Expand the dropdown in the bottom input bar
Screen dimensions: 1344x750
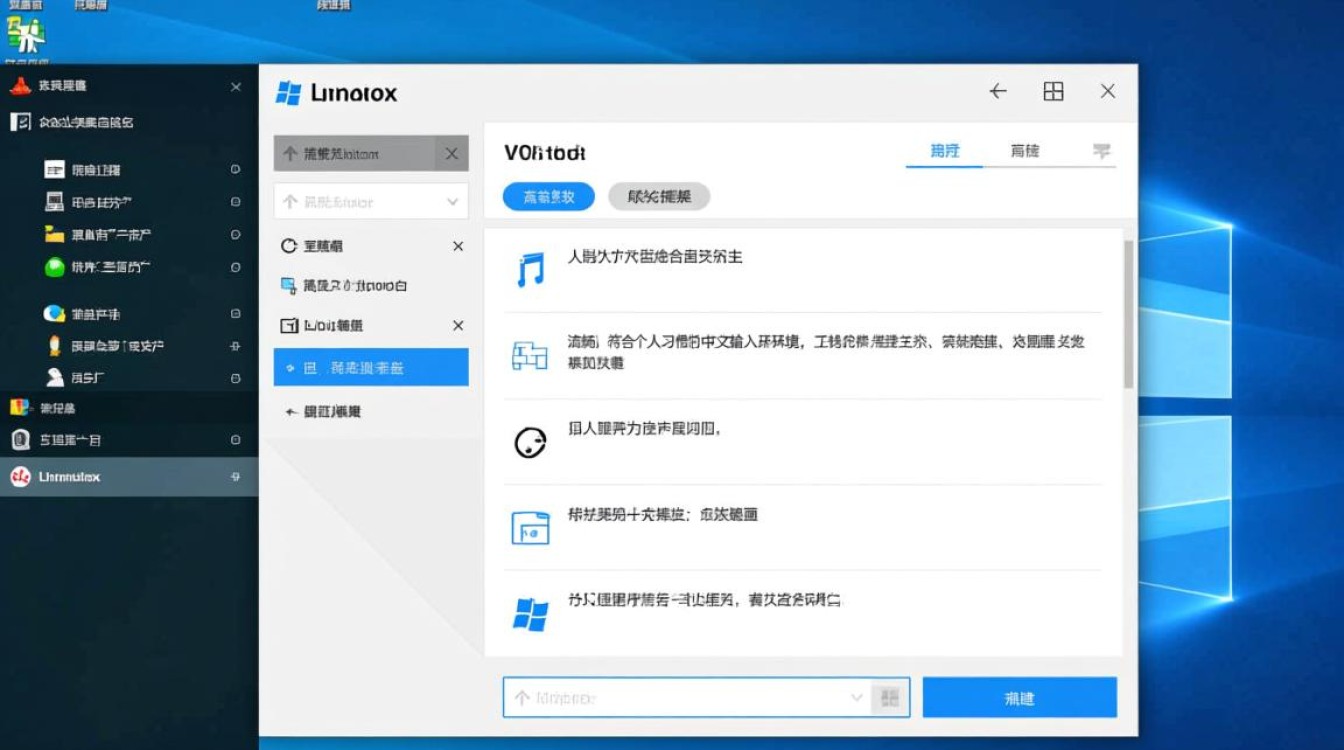click(856, 697)
